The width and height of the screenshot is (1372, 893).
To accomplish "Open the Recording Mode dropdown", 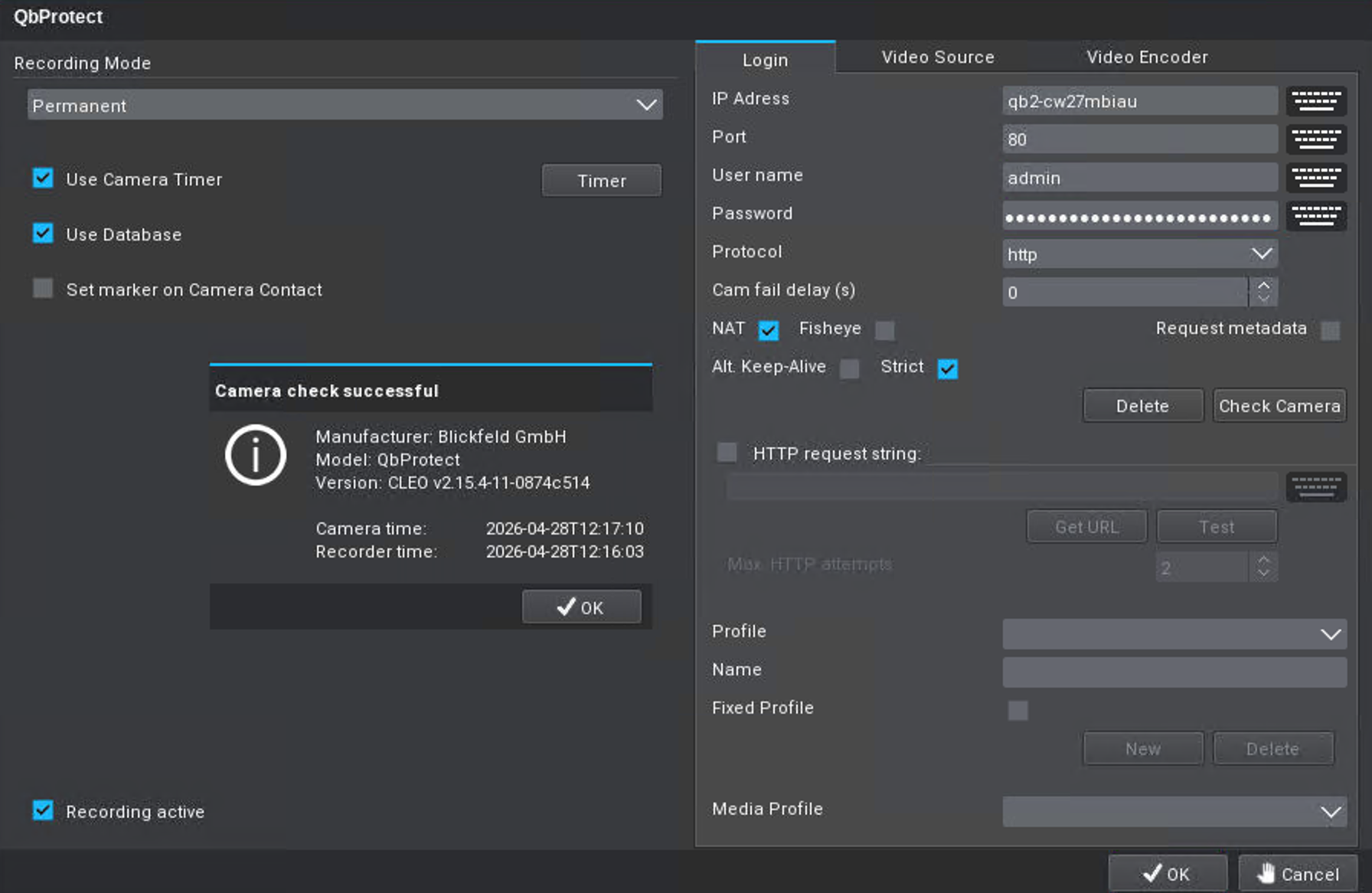I will pyautogui.click(x=345, y=104).
